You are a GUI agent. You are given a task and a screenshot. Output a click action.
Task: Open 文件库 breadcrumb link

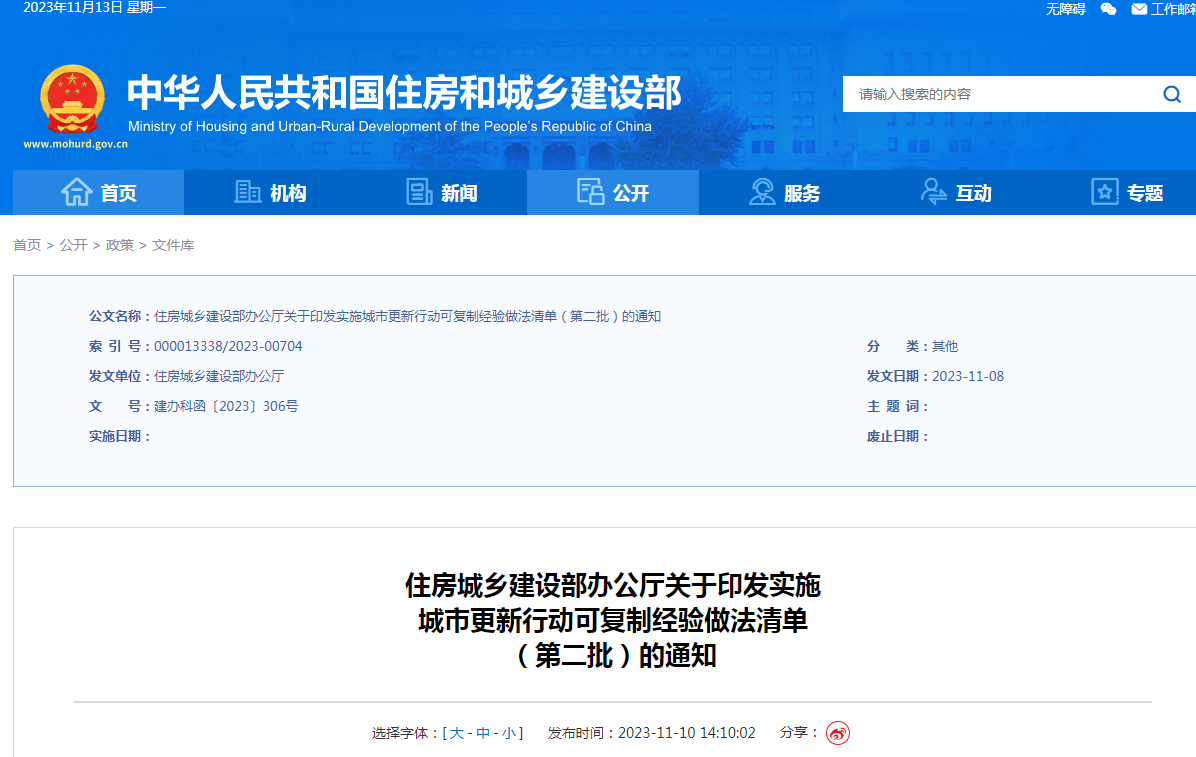pos(173,245)
